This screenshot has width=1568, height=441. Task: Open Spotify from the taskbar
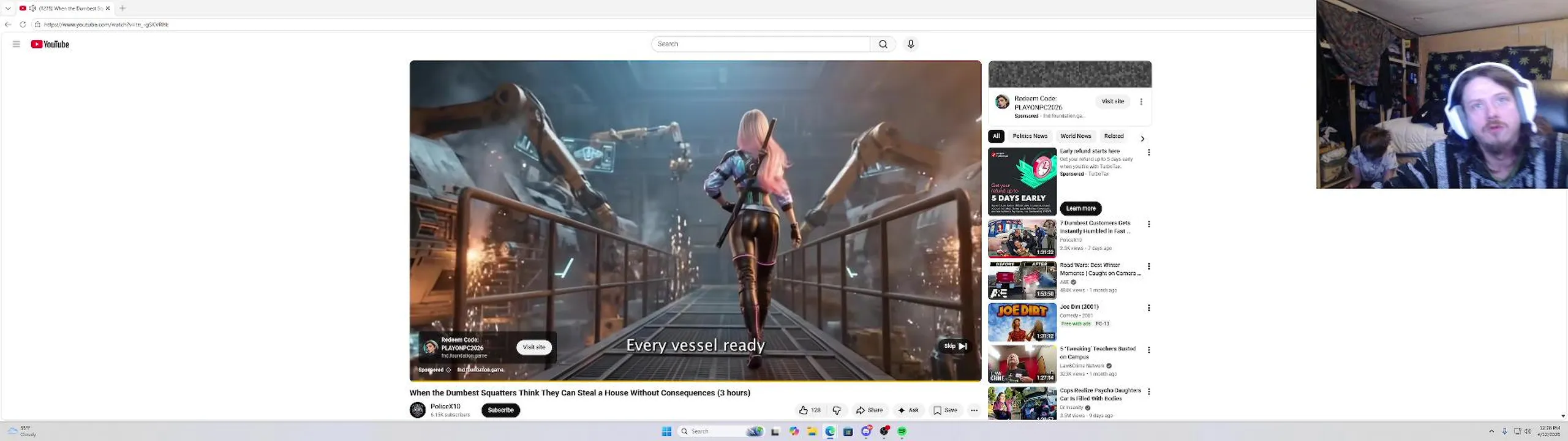tap(902, 432)
